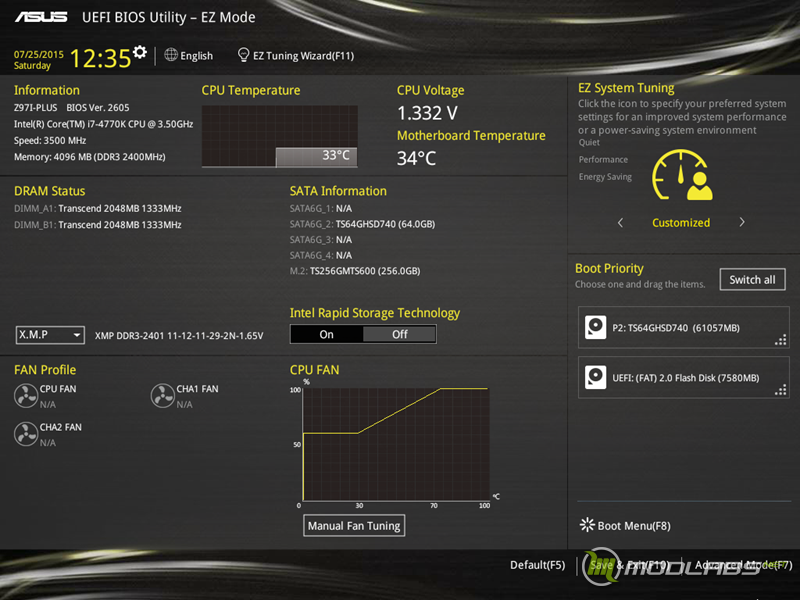Click the EZ System Tuning gauge icon
The height and width of the screenshot is (600, 800).
[682, 175]
